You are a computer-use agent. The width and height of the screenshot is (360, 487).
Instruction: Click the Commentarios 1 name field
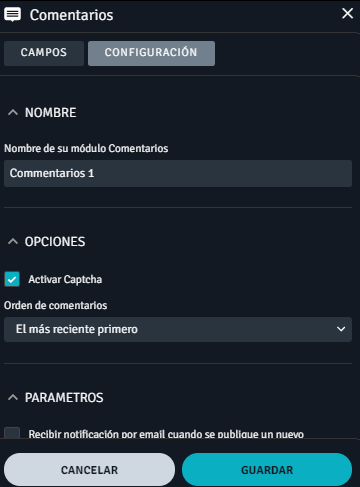178,173
